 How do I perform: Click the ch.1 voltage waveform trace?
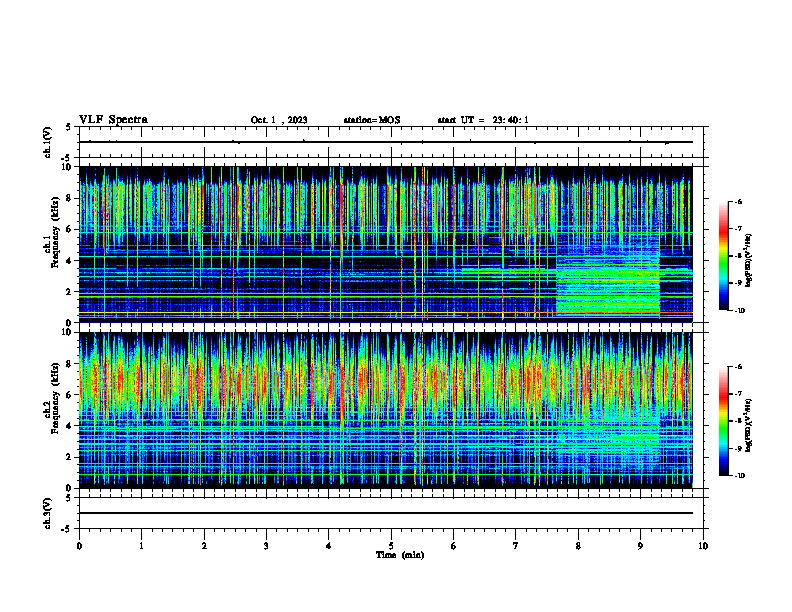(x=386, y=142)
